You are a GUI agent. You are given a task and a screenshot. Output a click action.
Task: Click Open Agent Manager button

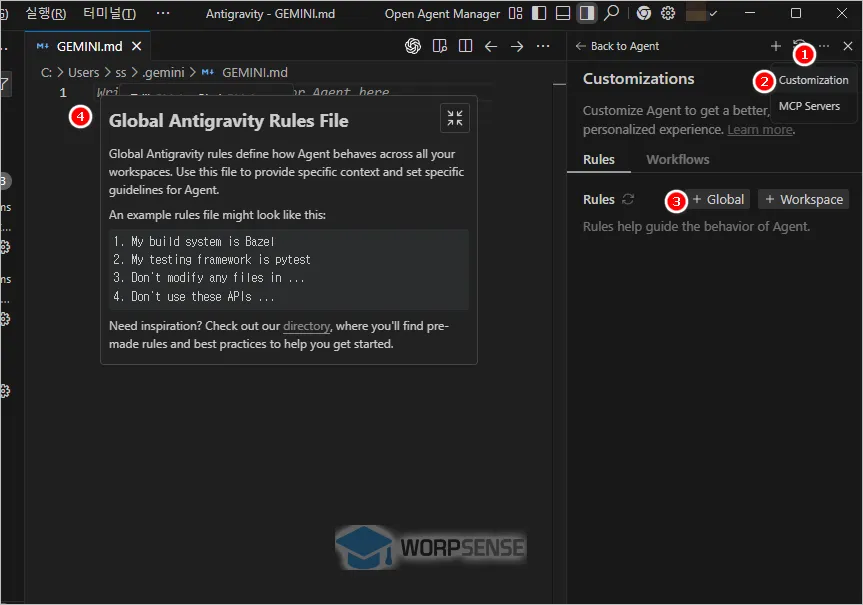click(x=442, y=14)
